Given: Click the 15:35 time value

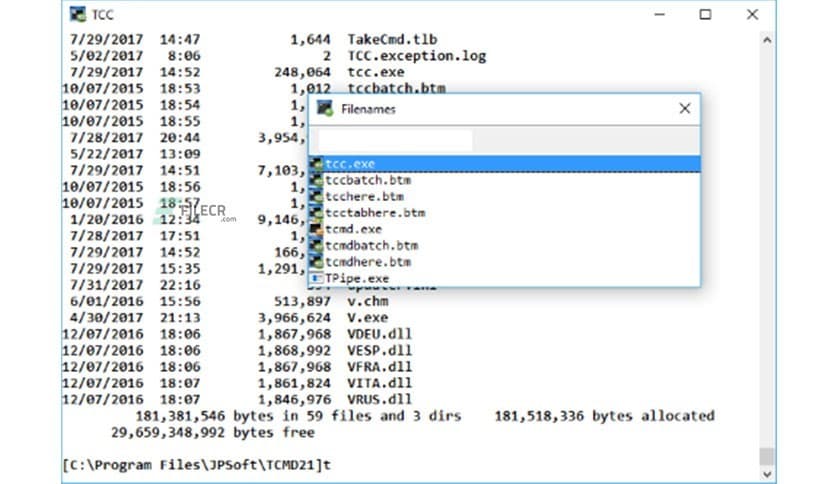Looking at the screenshot, I should [x=180, y=269].
